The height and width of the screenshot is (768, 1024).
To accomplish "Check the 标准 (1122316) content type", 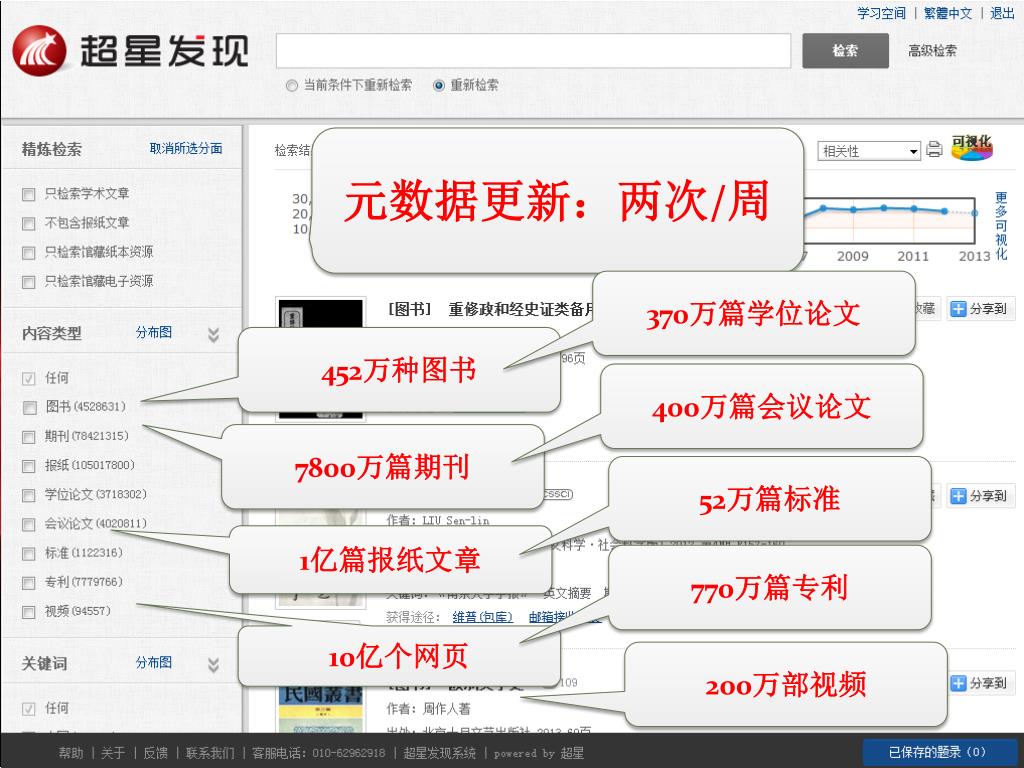I will coord(29,554).
